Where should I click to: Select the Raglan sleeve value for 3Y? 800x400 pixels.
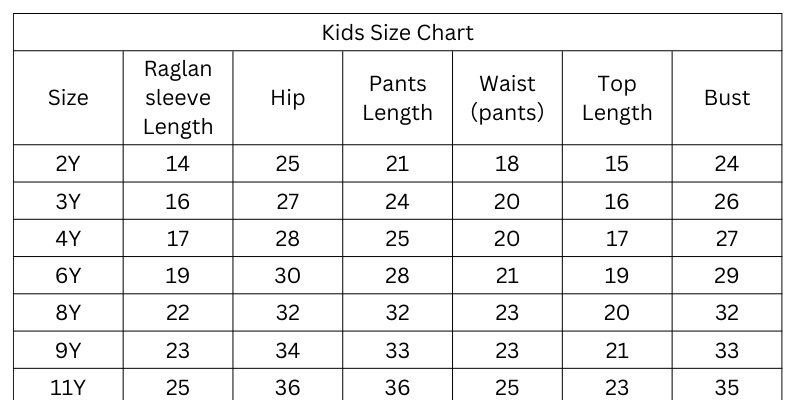(x=178, y=201)
